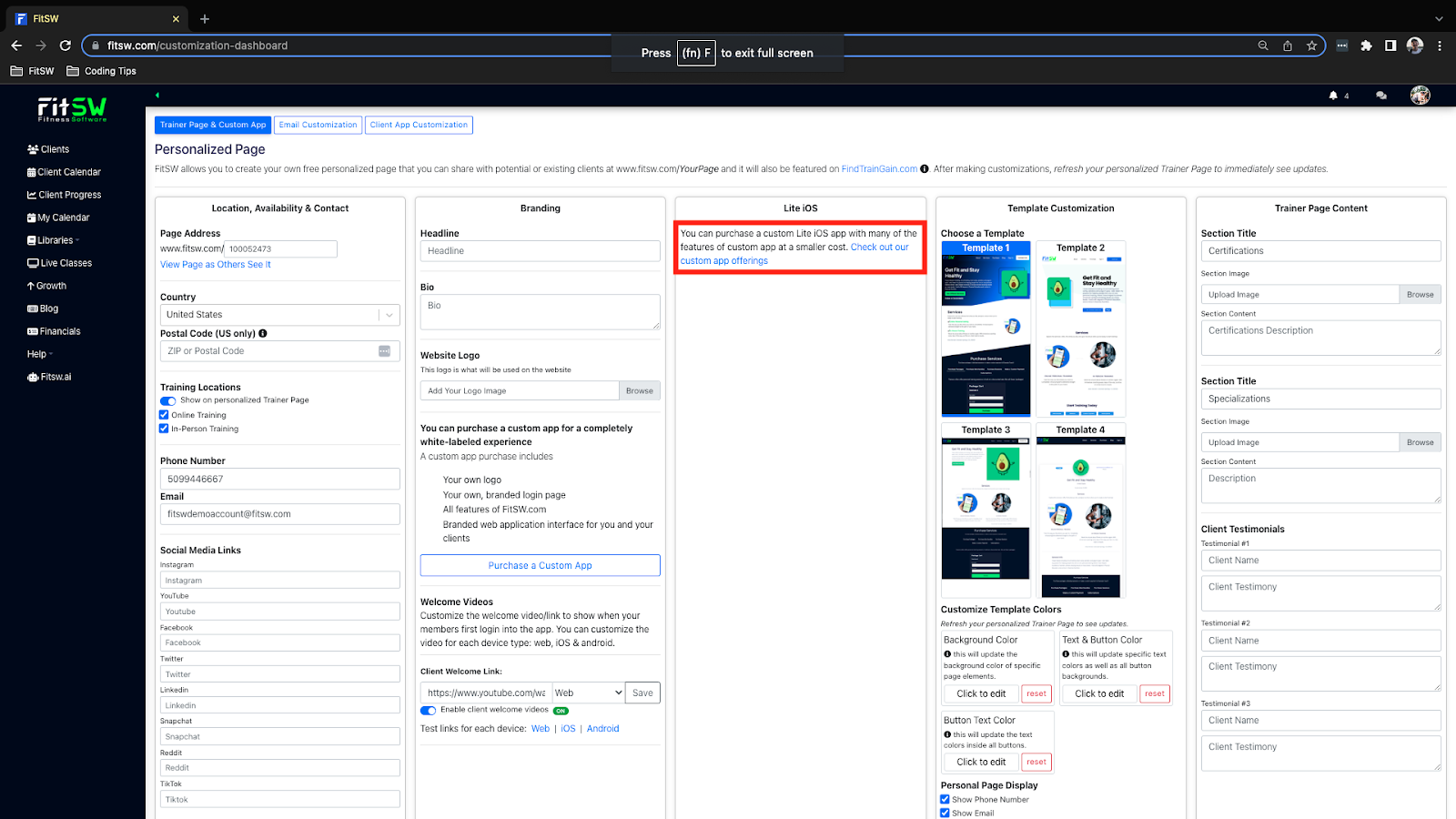The image size is (1456, 819).
Task: Click the Instagram link input field
Action: click(280, 581)
